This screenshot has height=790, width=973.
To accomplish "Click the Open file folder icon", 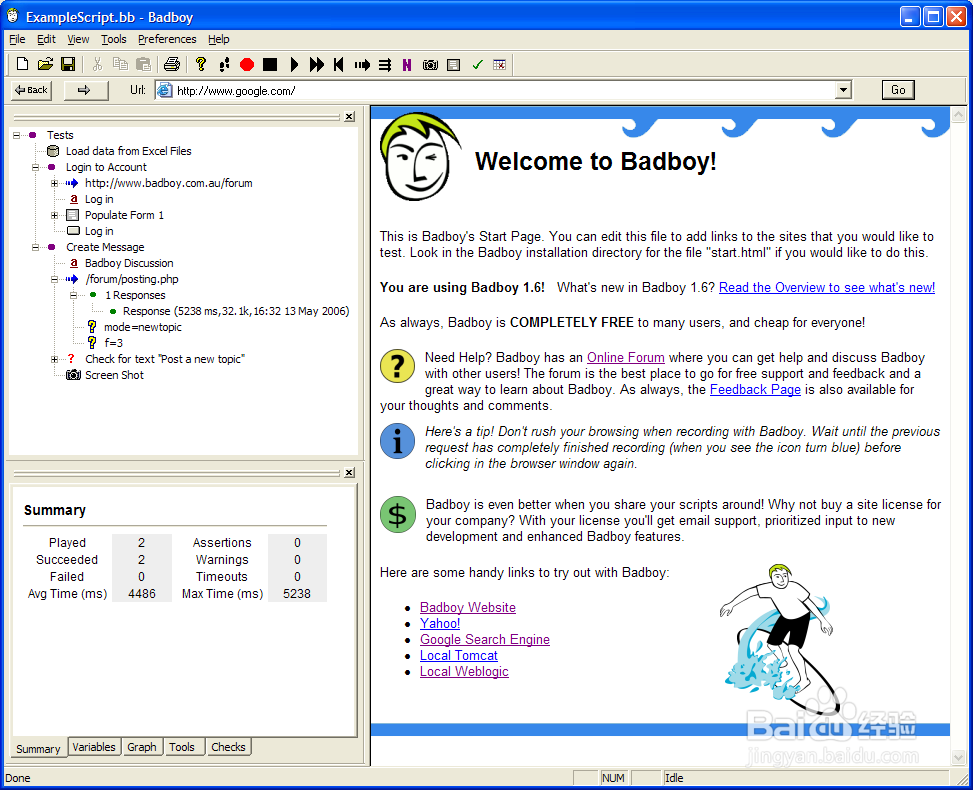I will coord(45,64).
